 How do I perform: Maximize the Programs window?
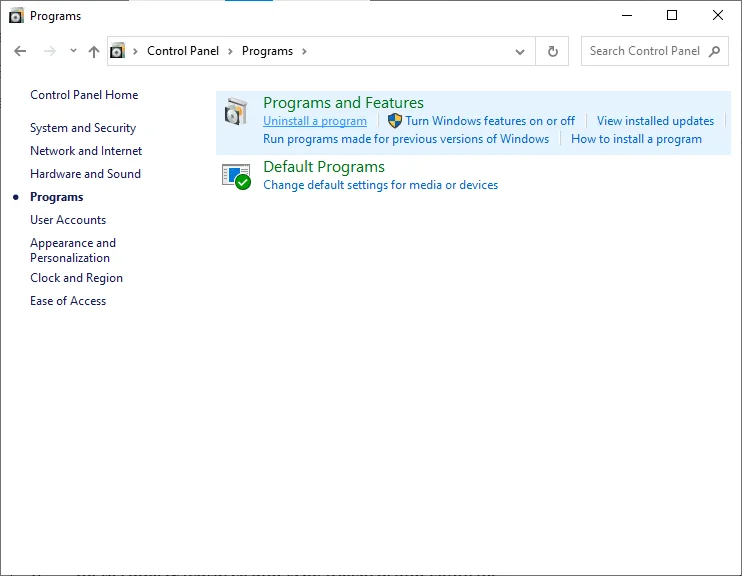[x=671, y=15]
